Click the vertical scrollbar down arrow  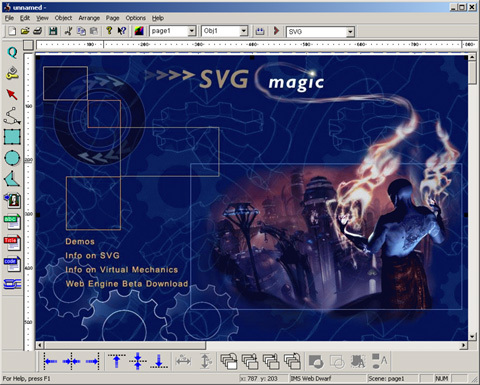point(472,336)
